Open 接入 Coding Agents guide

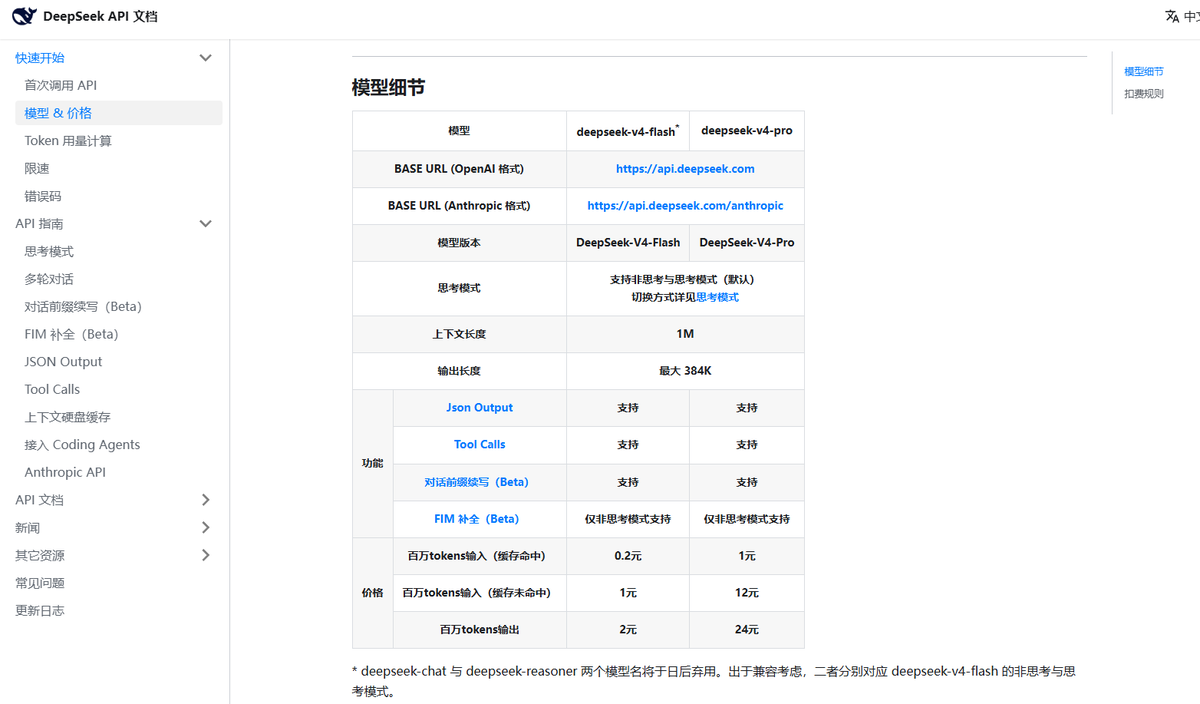pos(82,445)
